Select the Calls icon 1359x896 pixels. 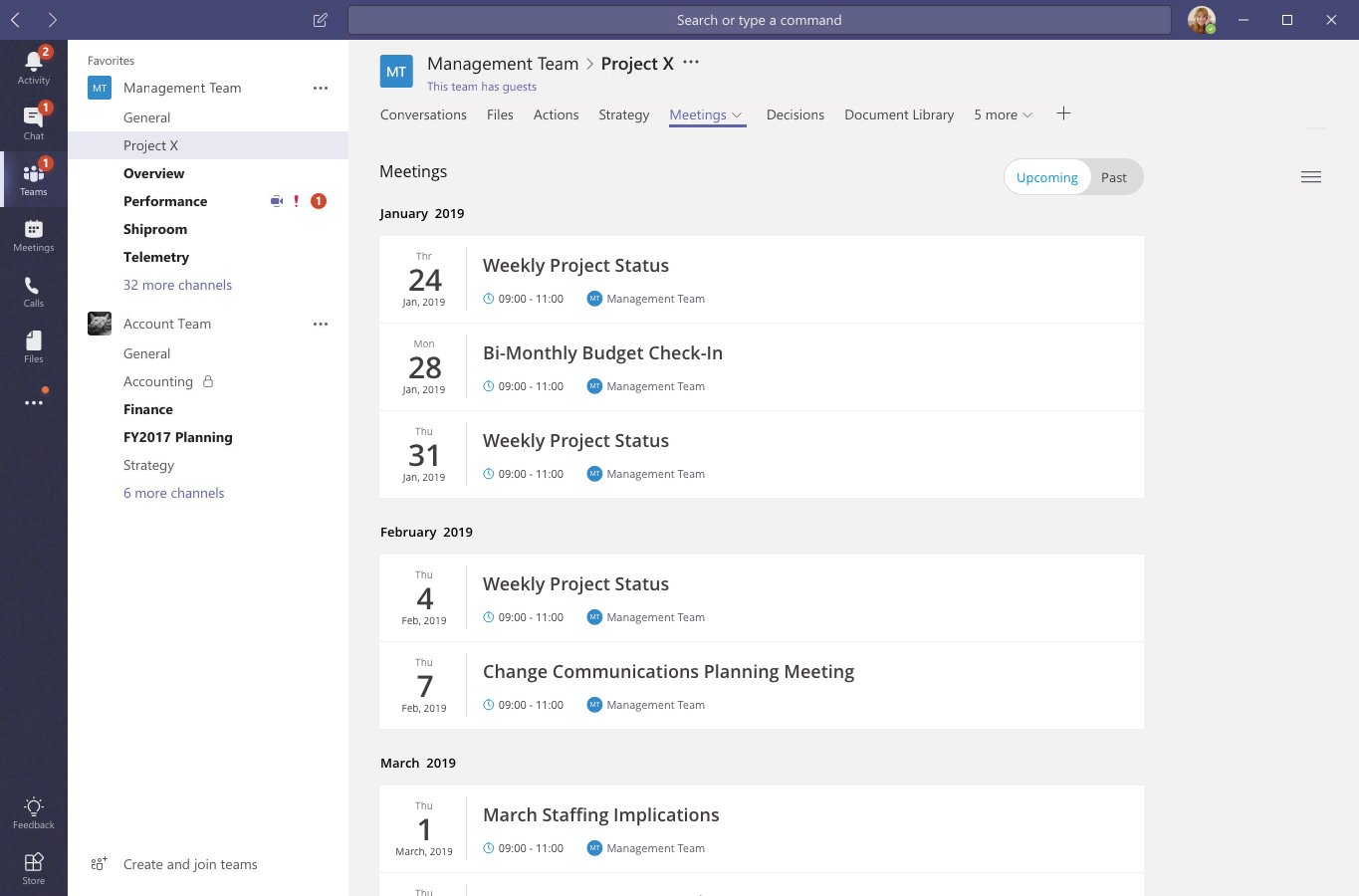33,286
